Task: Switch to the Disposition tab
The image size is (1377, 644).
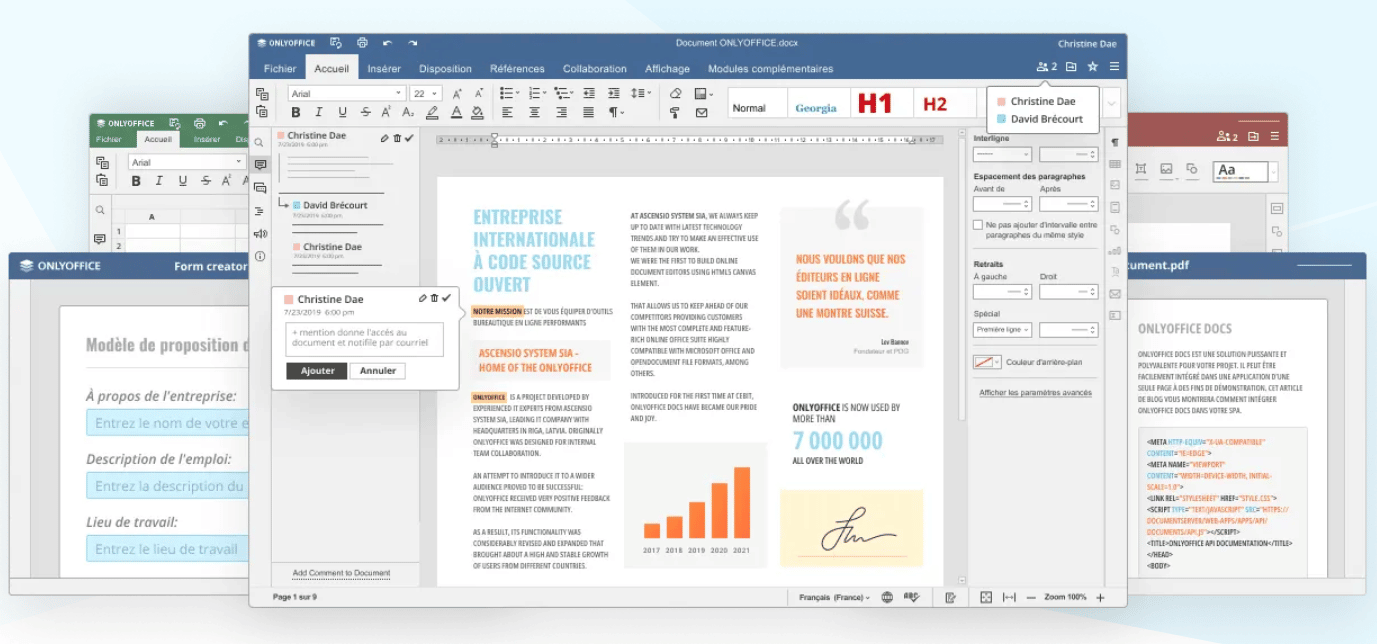Action: [x=445, y=69]
